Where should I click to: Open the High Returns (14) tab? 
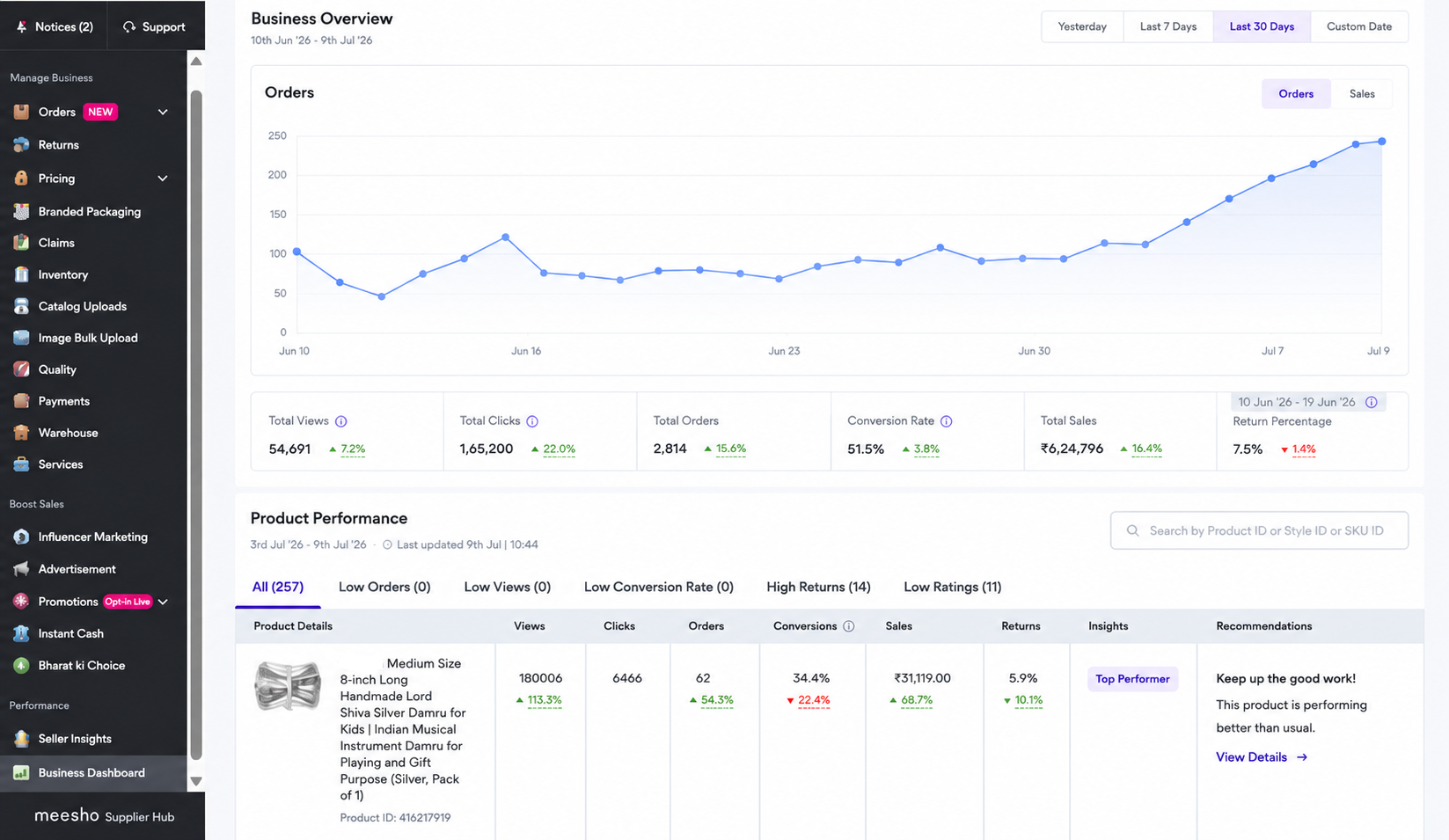point(818,587)
